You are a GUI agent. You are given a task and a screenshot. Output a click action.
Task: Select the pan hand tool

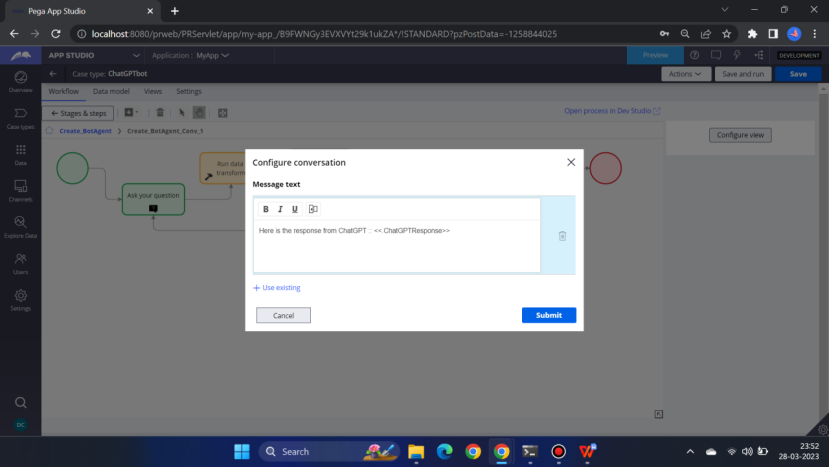tap(199, 112)
